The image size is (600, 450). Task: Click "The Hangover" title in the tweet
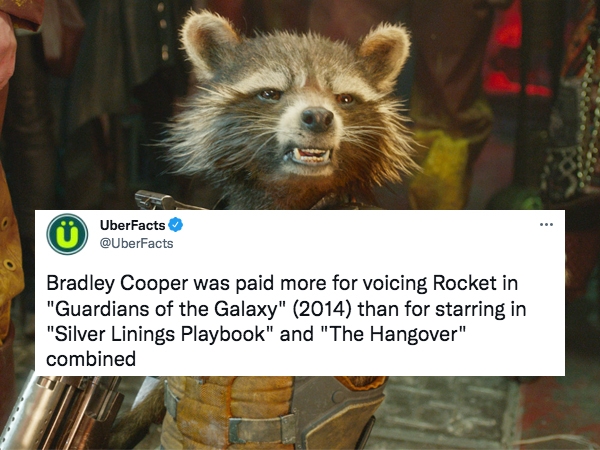click(393, 334)
